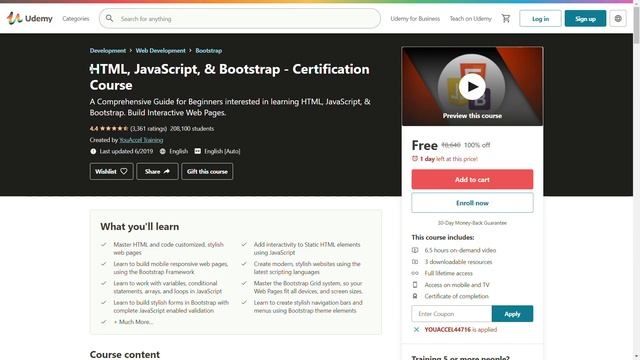
Task: Click '6.5 hours on-demand video' text
Action: click(460, 250)
